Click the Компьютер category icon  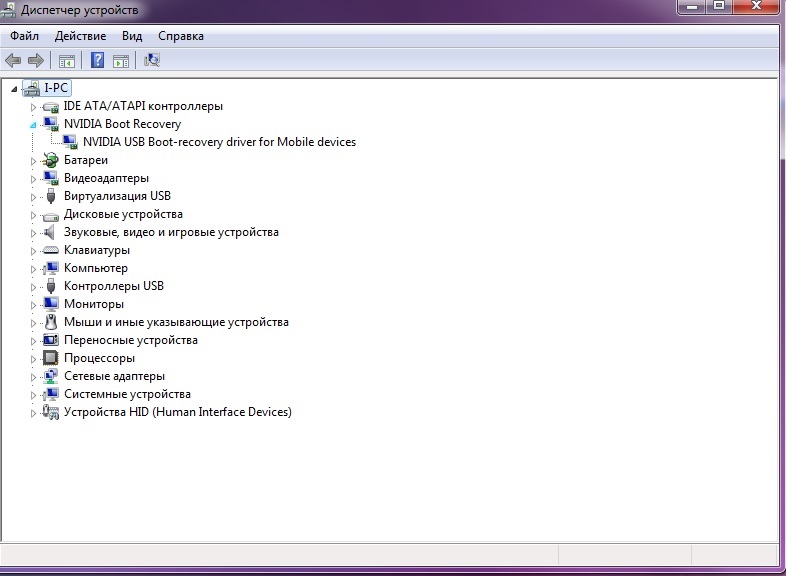pos(51,268)
